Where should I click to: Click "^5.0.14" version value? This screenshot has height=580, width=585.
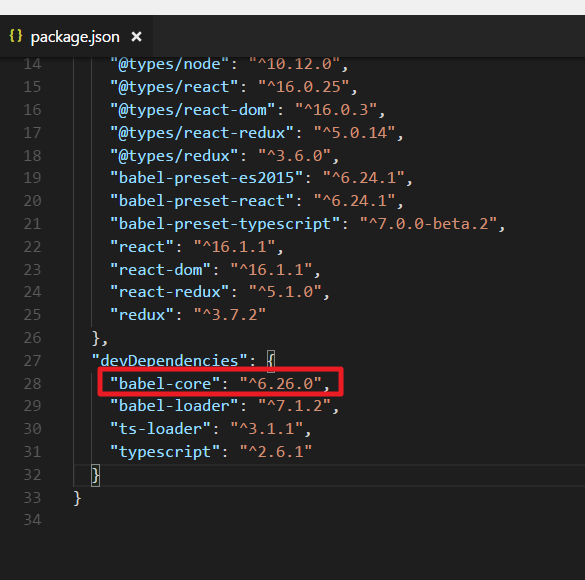coord(354,133)
